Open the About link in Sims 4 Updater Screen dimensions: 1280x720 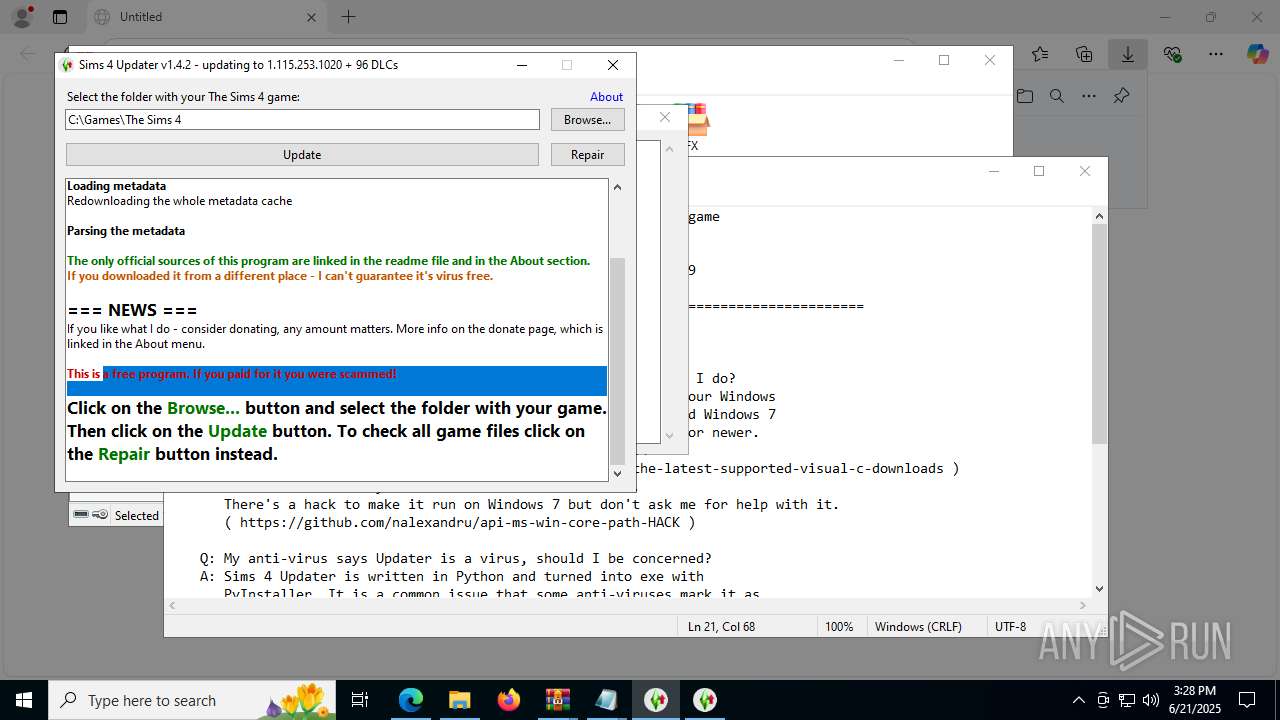[606, 97]
